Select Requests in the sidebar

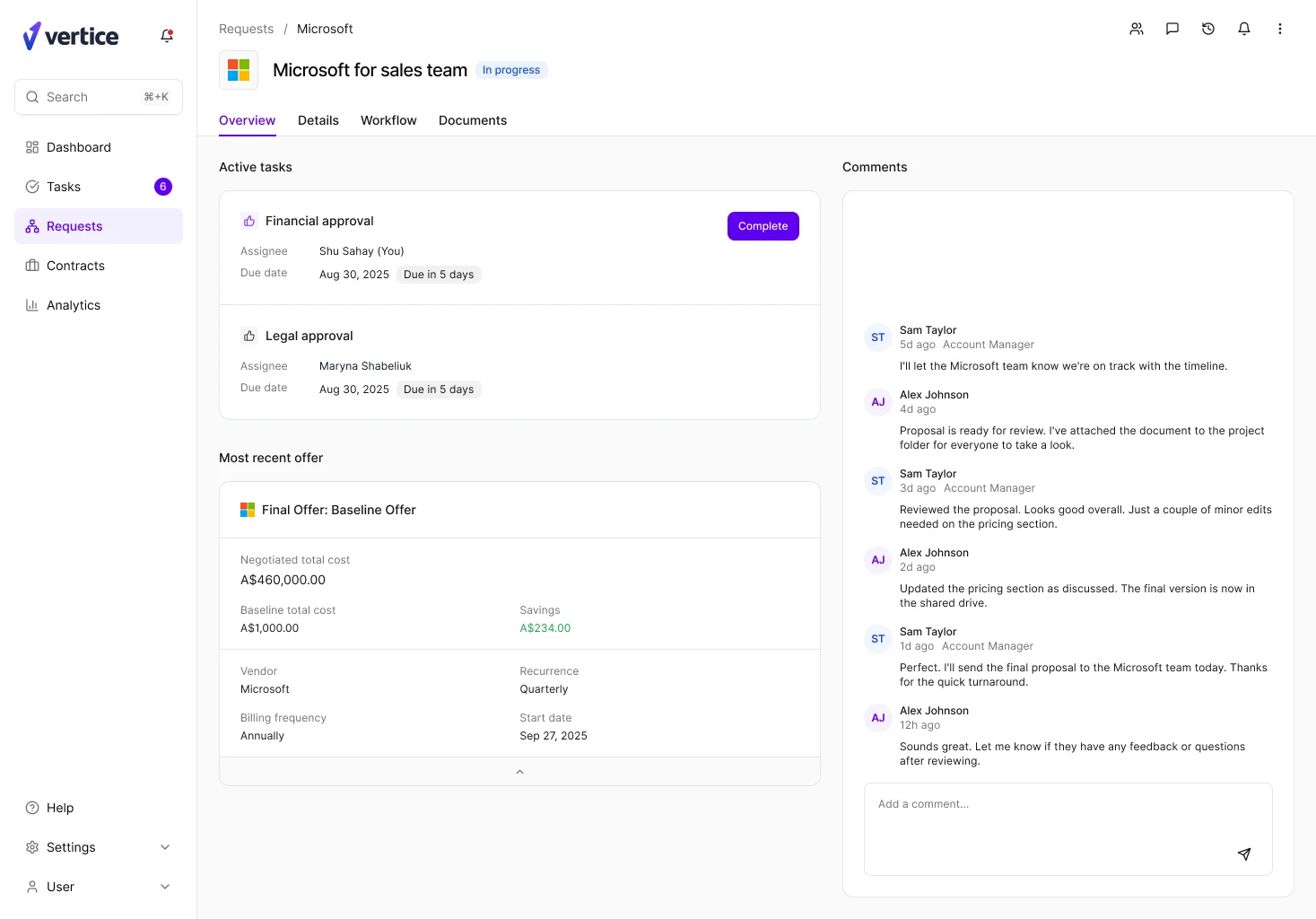coord(99,226)
